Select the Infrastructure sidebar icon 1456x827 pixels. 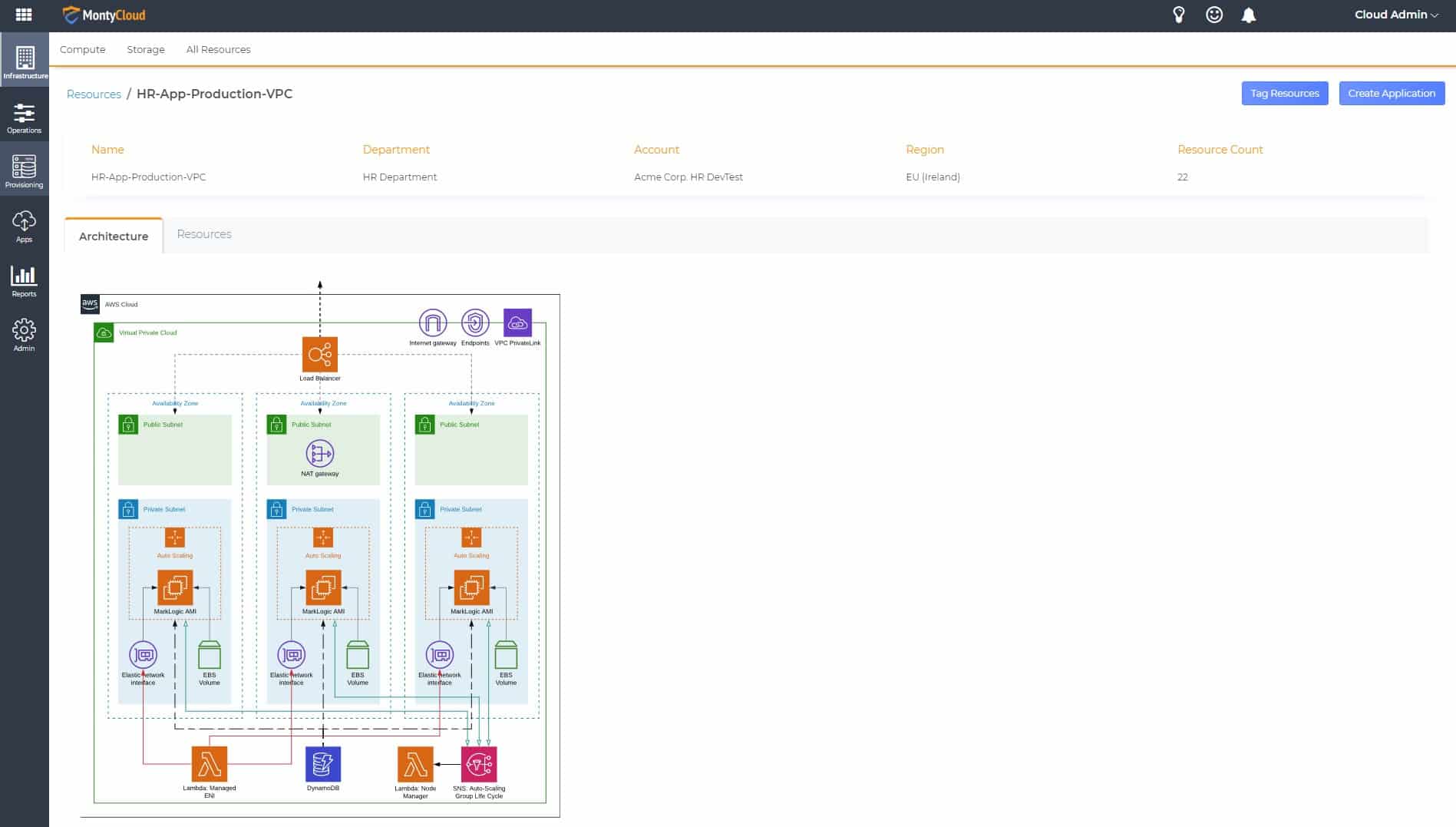(25, 62)
